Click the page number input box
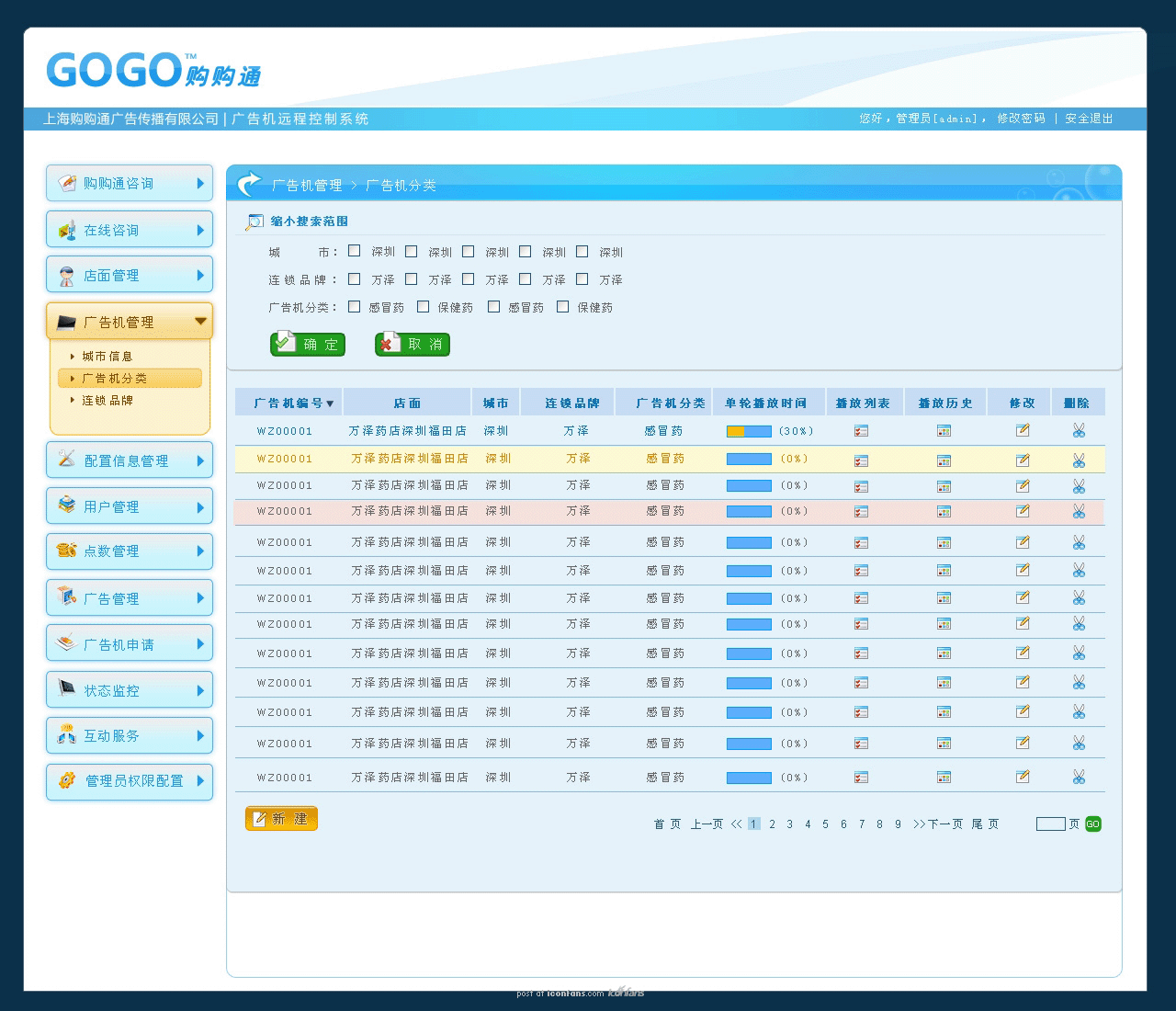The width and height of the screenshot is (1176, 1011). [x=1050, y=824]
